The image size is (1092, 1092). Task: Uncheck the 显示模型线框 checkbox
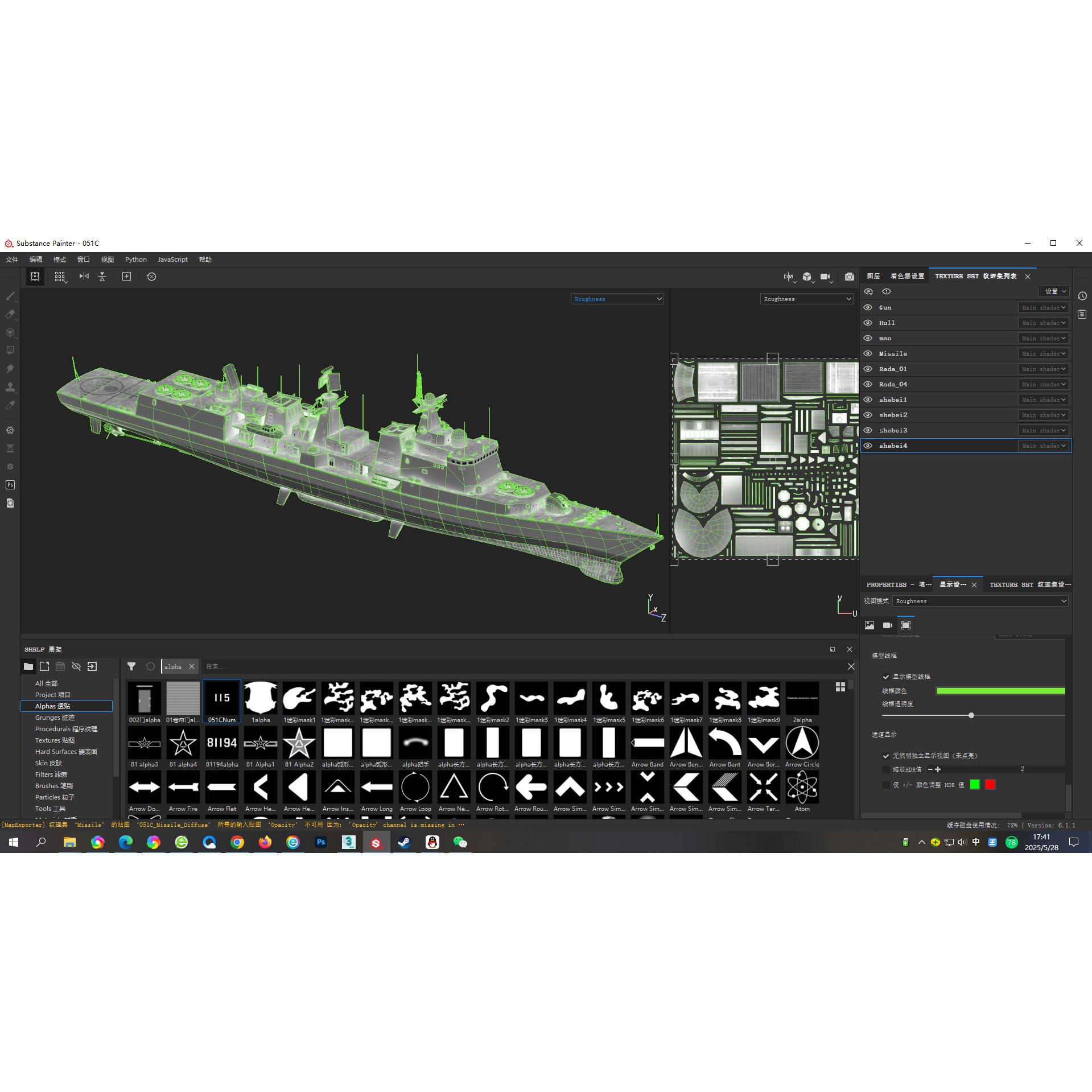(x=885, y=677)
